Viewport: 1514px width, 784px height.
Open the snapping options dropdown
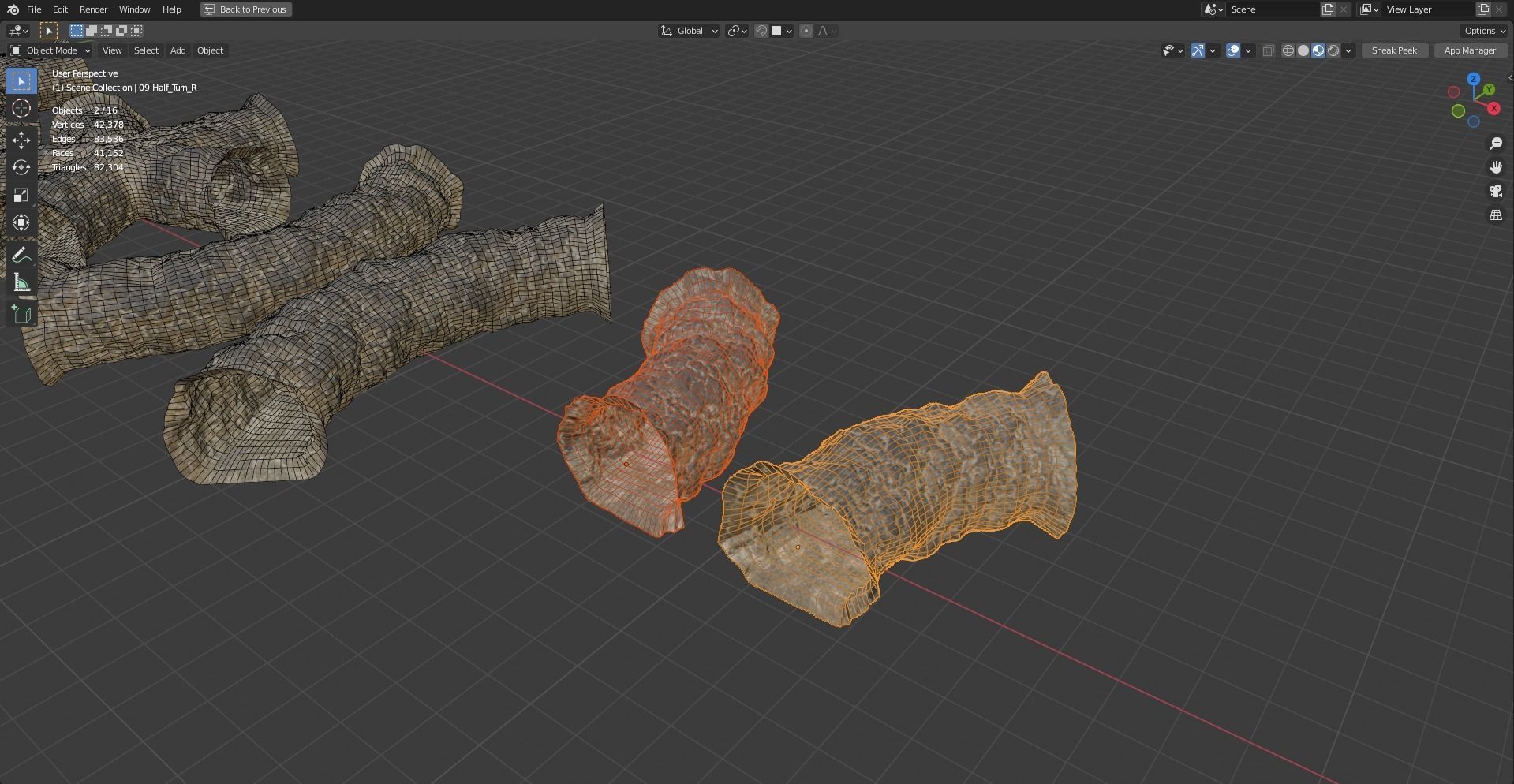pos(782,31)
